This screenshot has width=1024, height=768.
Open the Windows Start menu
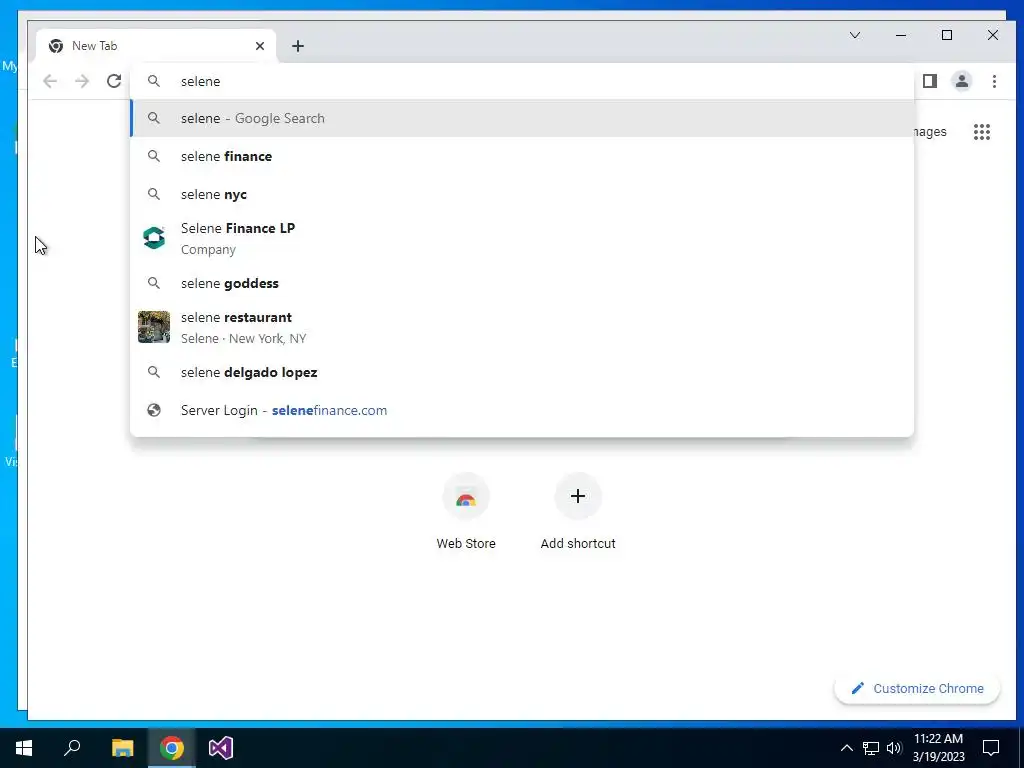click(x=24, y=748)
